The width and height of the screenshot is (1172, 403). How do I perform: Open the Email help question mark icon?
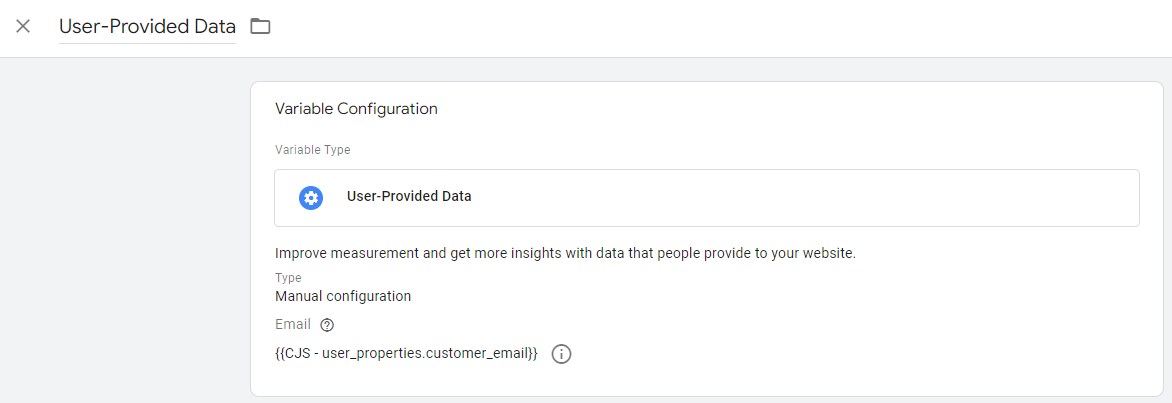point(327,325)
